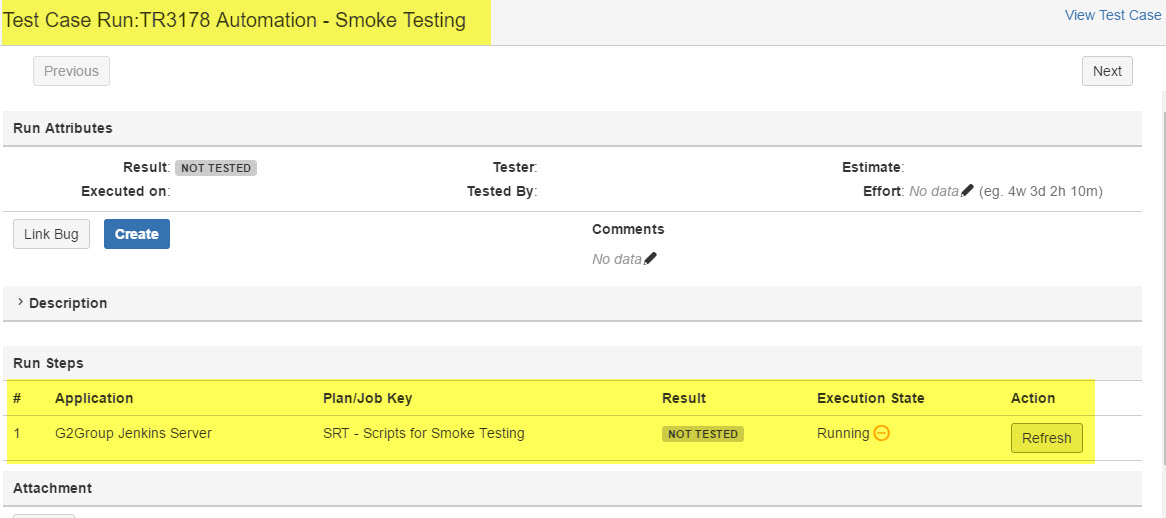This screenshot has width=1166, height=518.
Task: Select the G2Group Jenkins Server application cell
Action: point(133,433)
